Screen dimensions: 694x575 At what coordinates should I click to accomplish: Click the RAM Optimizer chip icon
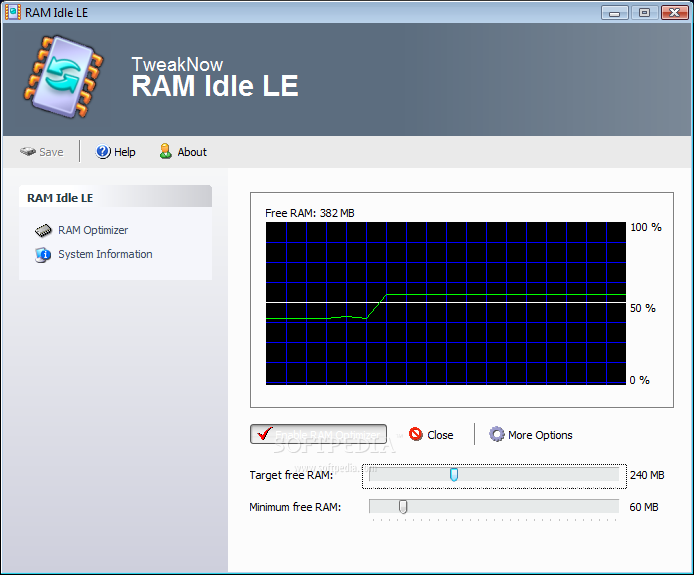click(43, 230)
